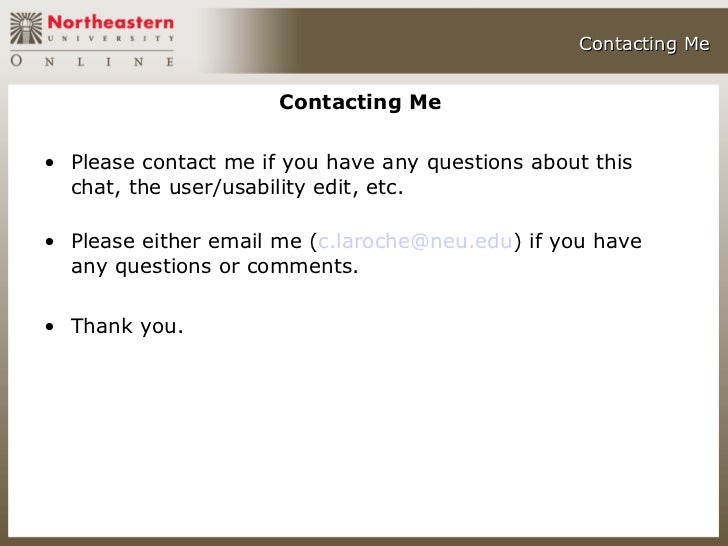Click the bullet beside Thank you
The image size is (728, 546).
tap(50, 326)
